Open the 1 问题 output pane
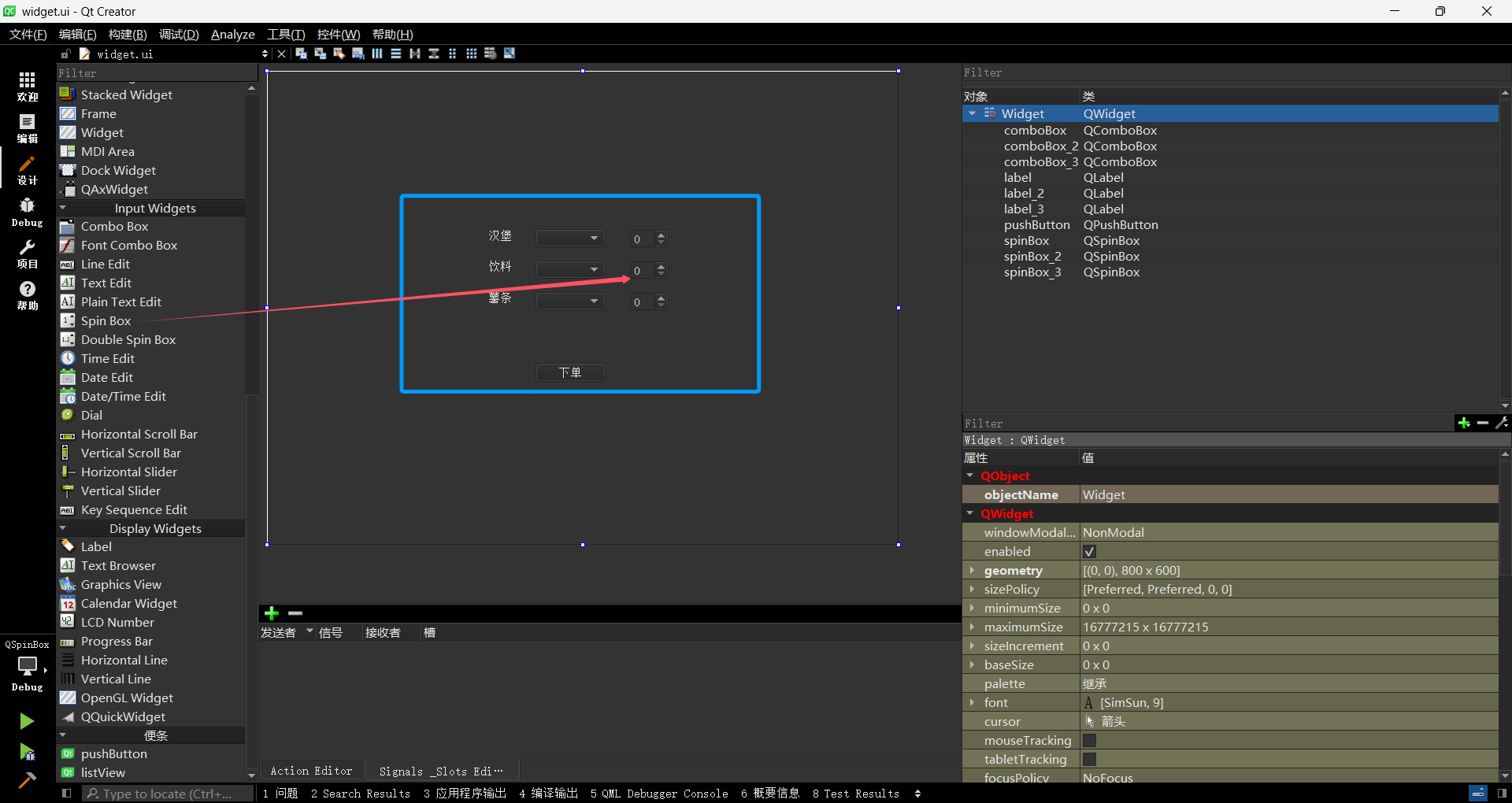Image resolution: width=1512 pixels, height=803 pixels. pyautogui.click(x=280, y=794)
